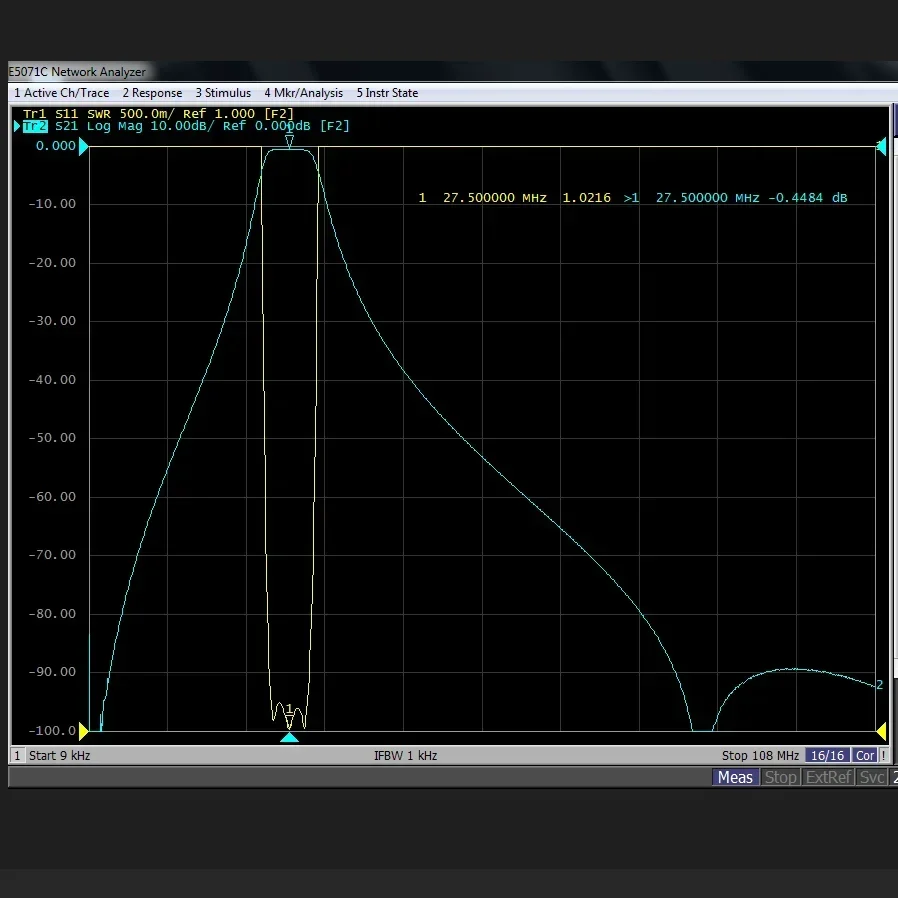This screenshot has height=898, width=898.
Task: Click the IFBW 1 kHz setting
Action: coord(405,756)
